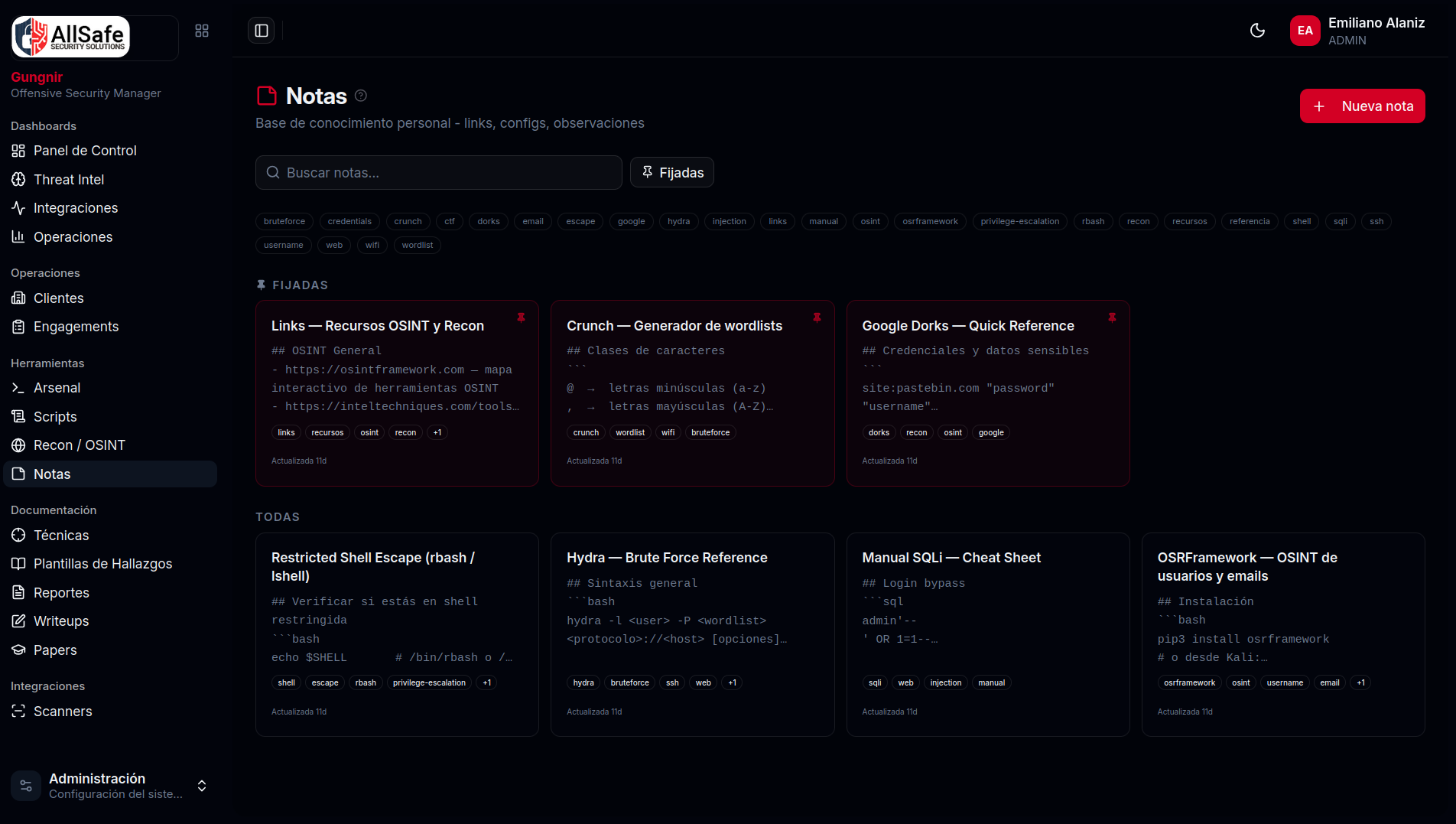Image resolution: width=1456 pixels, height=824 pixels.
Task: Switch to dark mode moon icon
Action: 1257,31
